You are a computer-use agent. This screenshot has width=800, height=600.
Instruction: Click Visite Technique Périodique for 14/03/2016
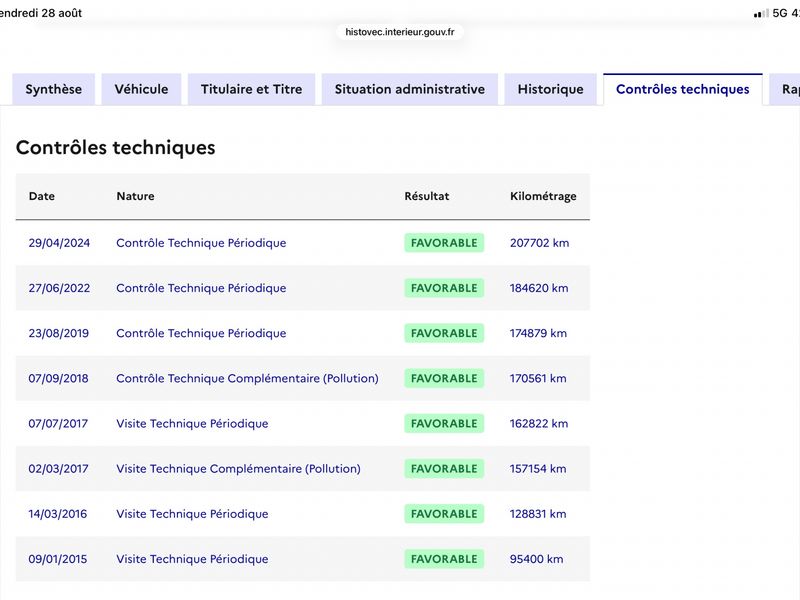[x=192, y=514]
